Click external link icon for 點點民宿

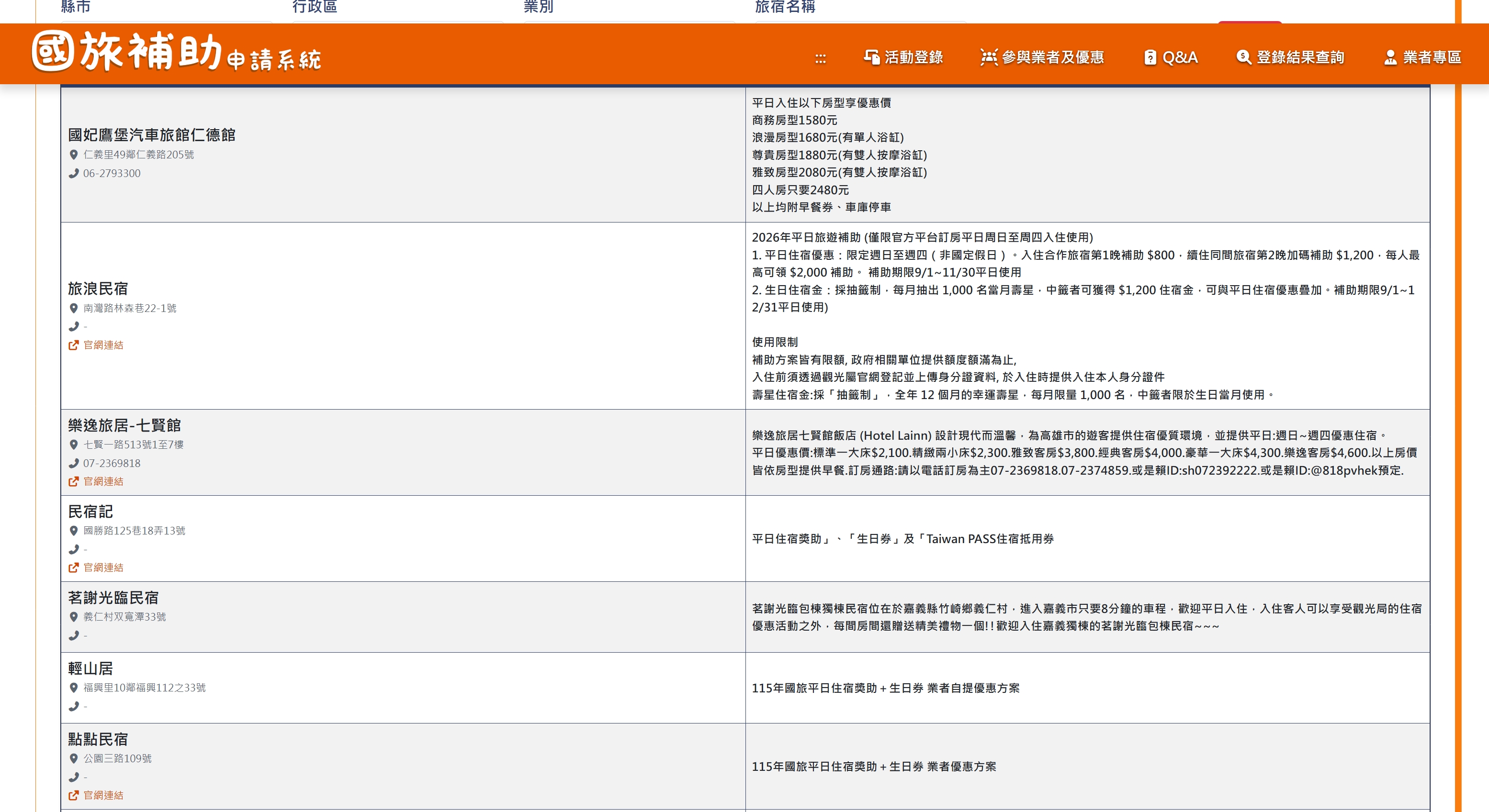tap(73, 795)
